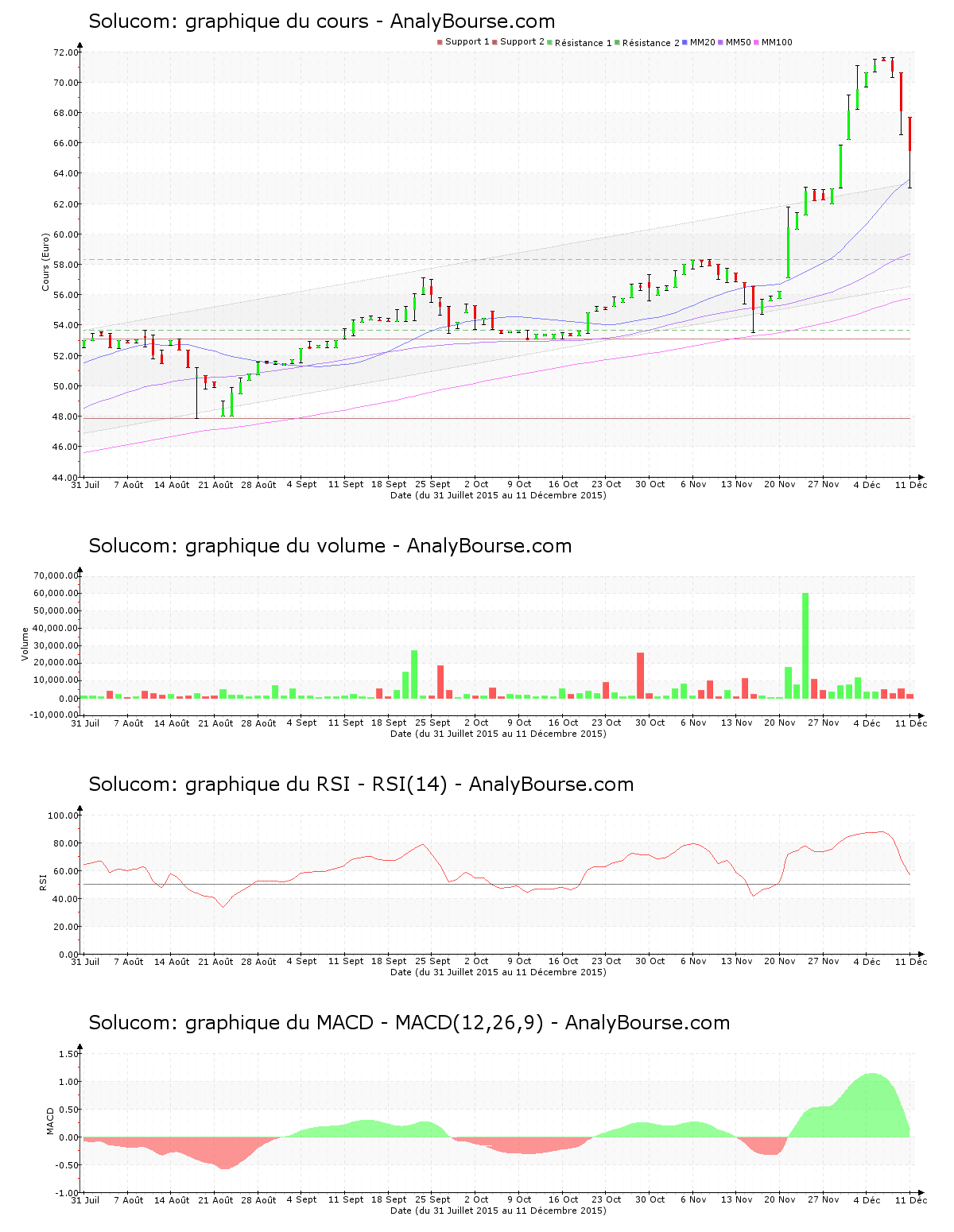Click the "RSI" vertical axis label

click(43, 881)
